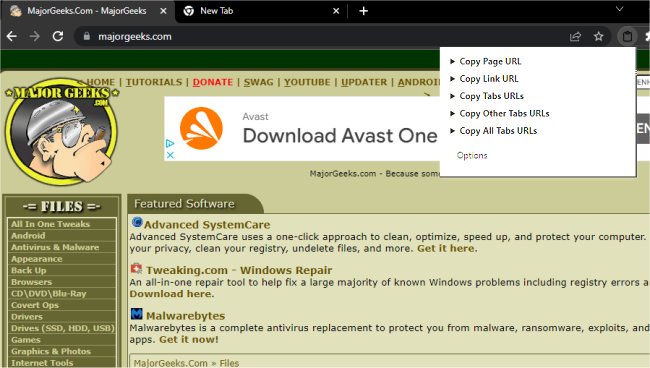Open the UPDATER nav link
This screenshot has width=650, height=368.
coord(364,82)
